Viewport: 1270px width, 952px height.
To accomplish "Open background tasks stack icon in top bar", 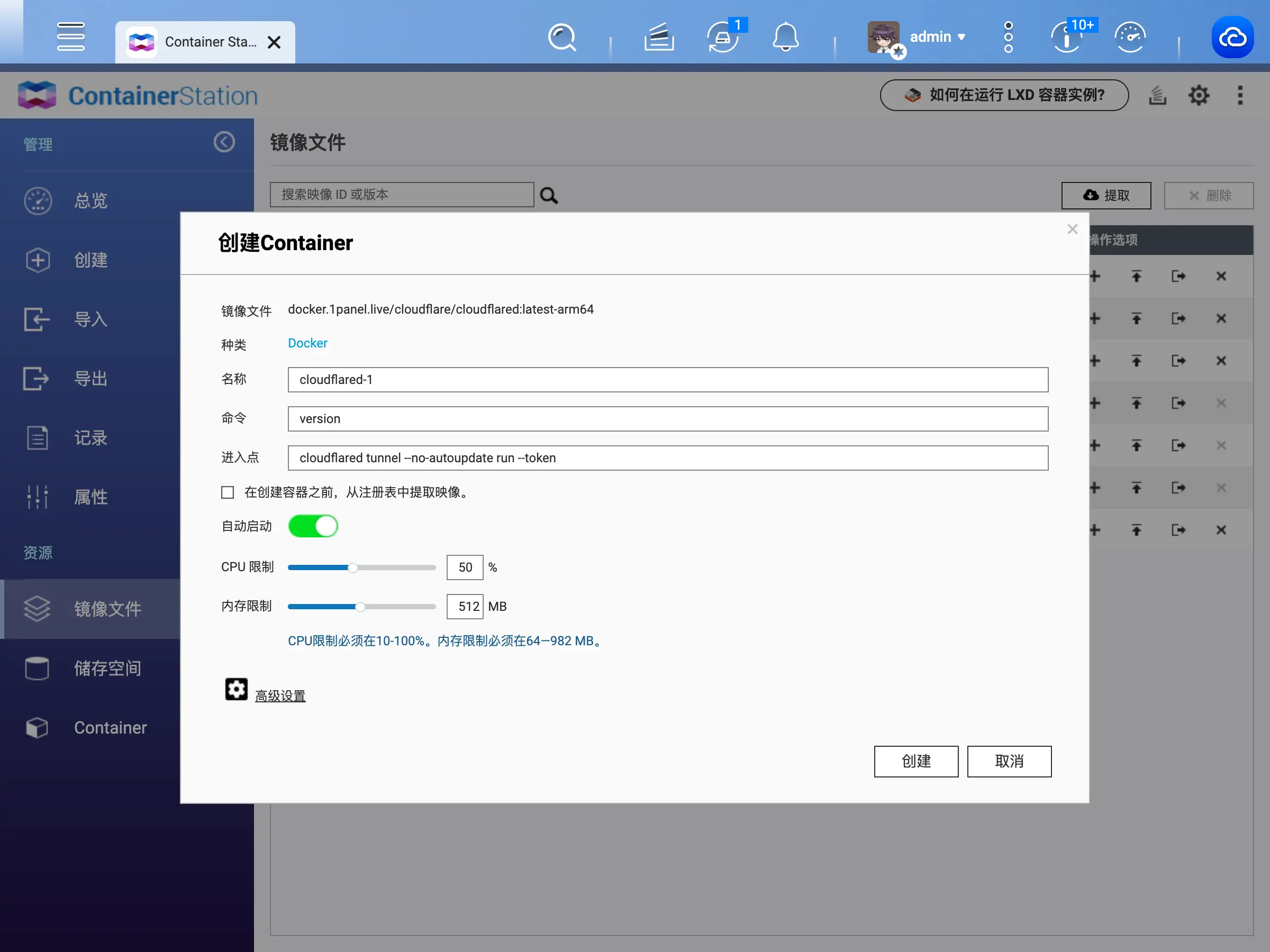I will click(x=658, y=38).
